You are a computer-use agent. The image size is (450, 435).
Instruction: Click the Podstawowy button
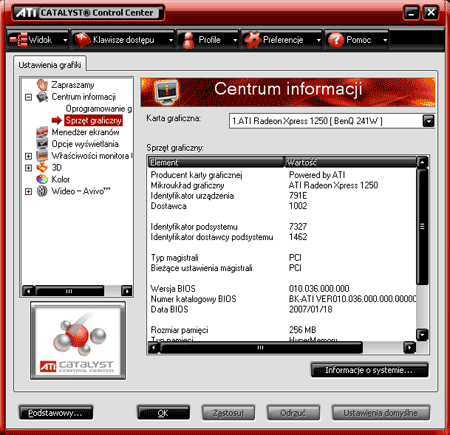tap(56, 413)
